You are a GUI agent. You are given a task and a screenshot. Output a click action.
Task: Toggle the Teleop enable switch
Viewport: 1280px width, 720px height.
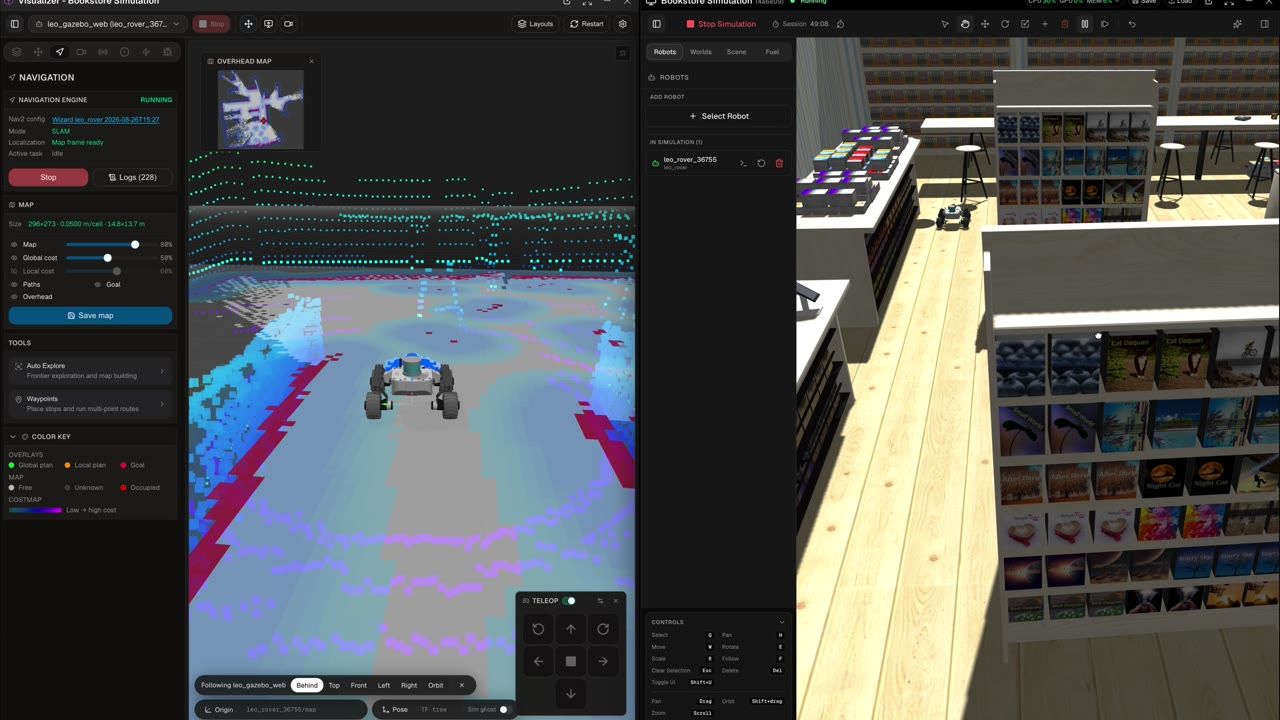pos(569,601)
